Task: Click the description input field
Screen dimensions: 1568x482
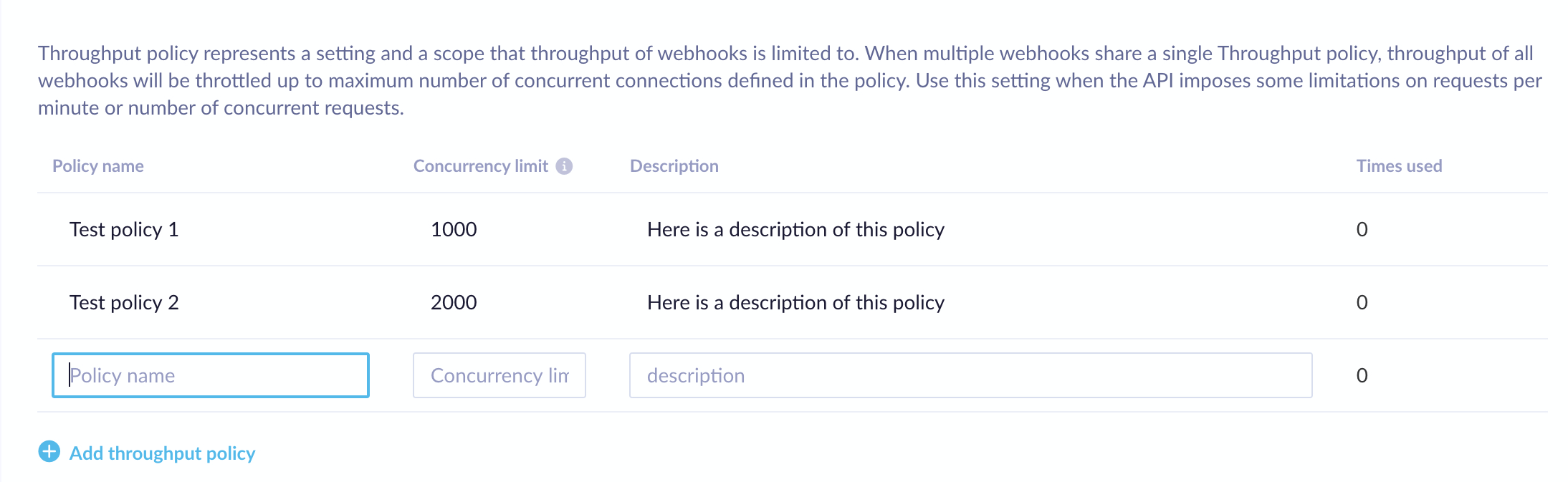Action: click(970, 375)
